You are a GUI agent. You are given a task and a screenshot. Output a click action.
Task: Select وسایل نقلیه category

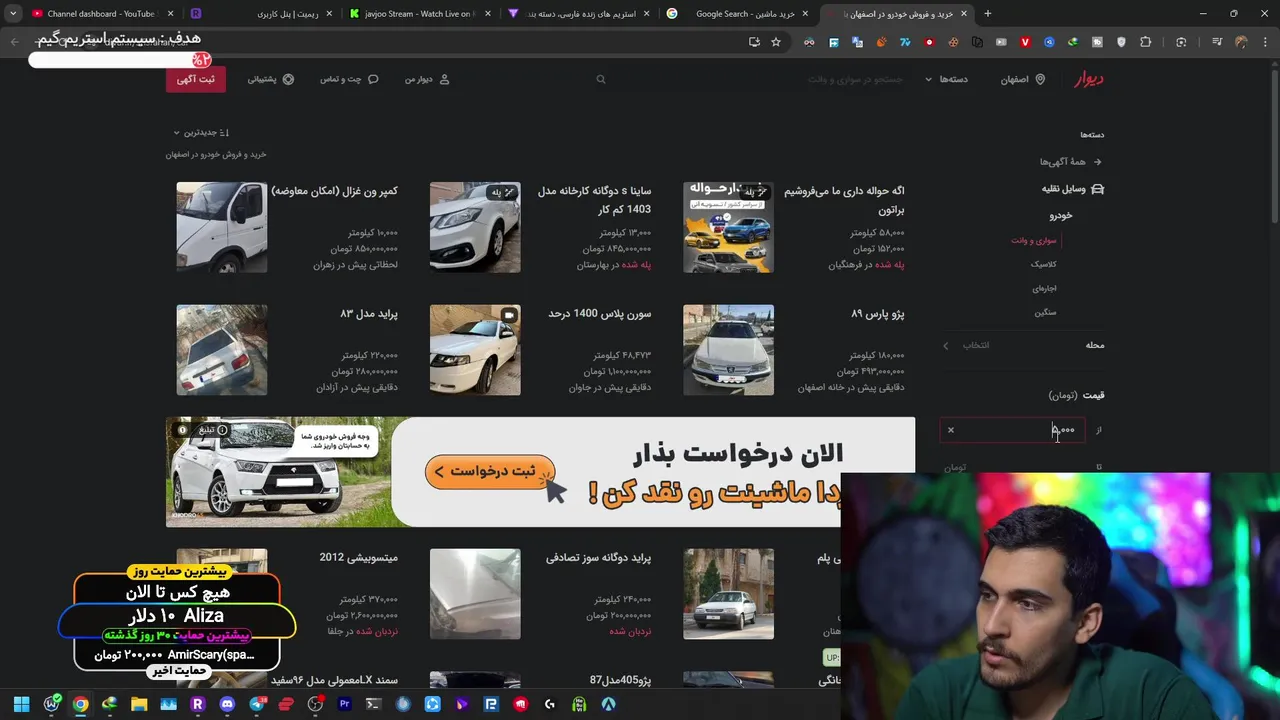pyautogui.click(x=1072, y=188)
